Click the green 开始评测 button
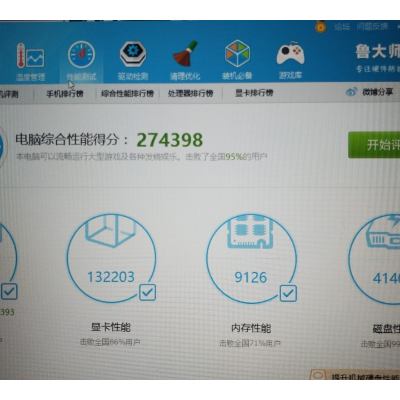The image size is (400, 400). 374,145
